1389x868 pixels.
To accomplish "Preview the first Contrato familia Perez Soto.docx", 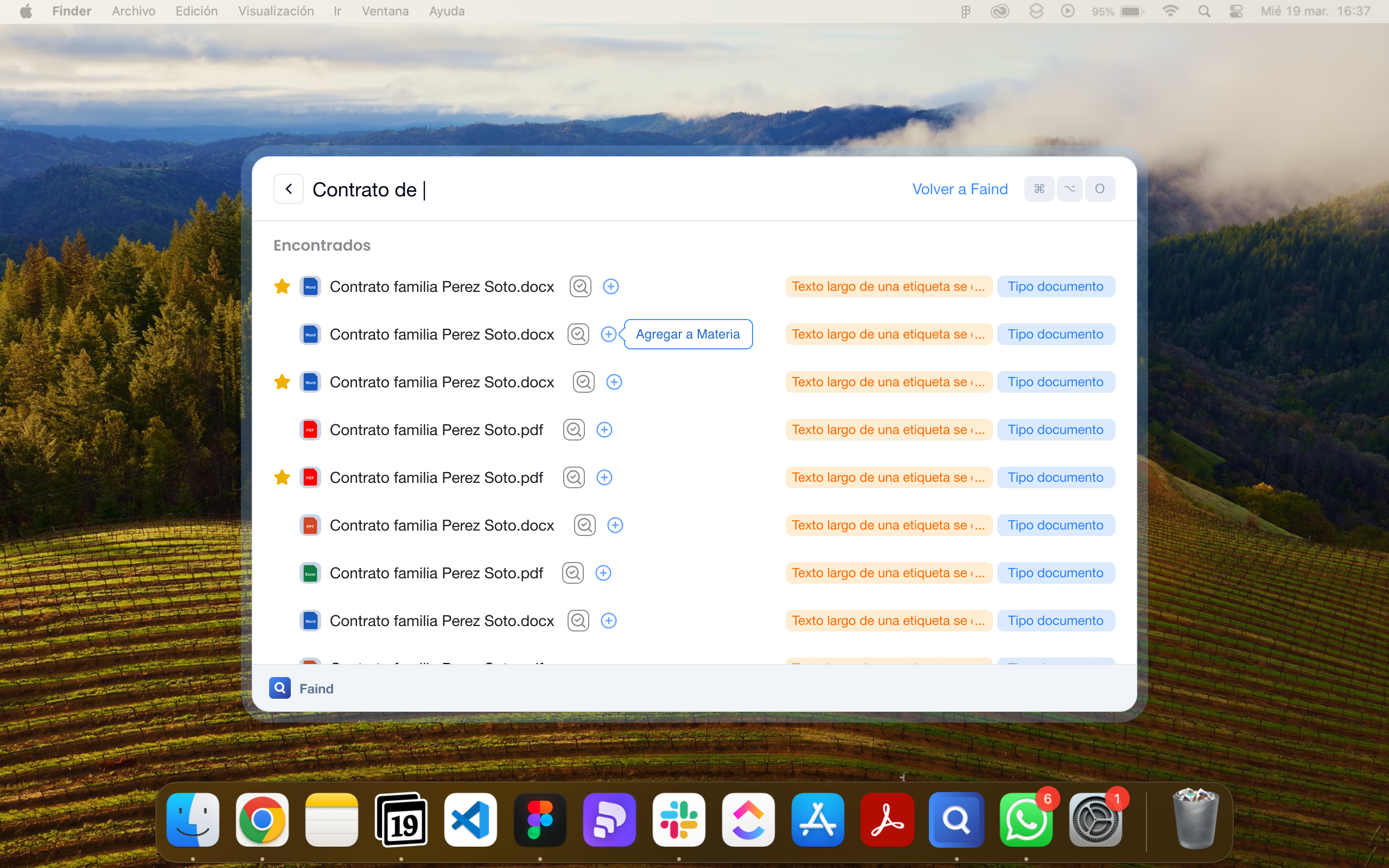I will (579, 286).
